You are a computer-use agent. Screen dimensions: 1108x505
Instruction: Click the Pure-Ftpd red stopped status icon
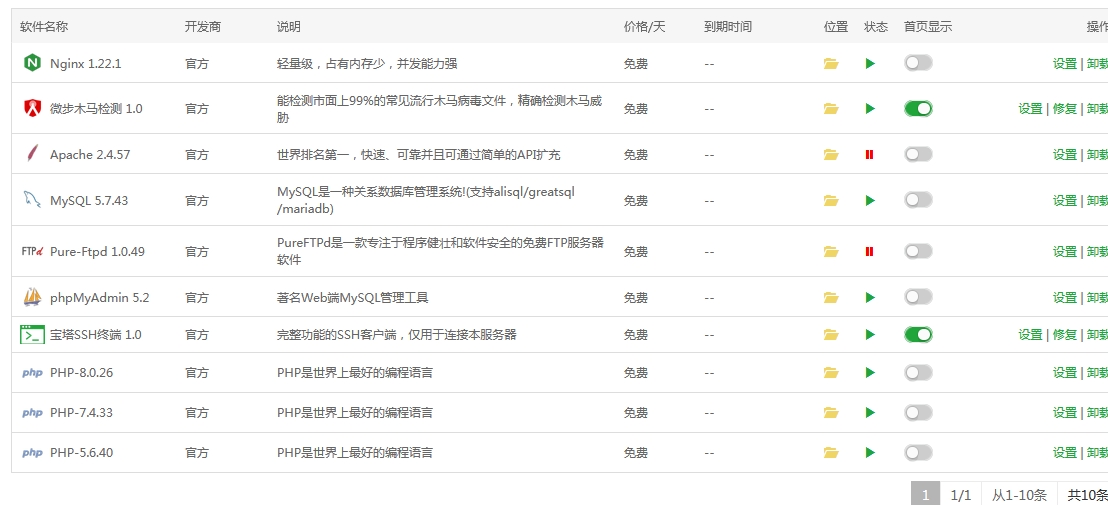(869, 251)
